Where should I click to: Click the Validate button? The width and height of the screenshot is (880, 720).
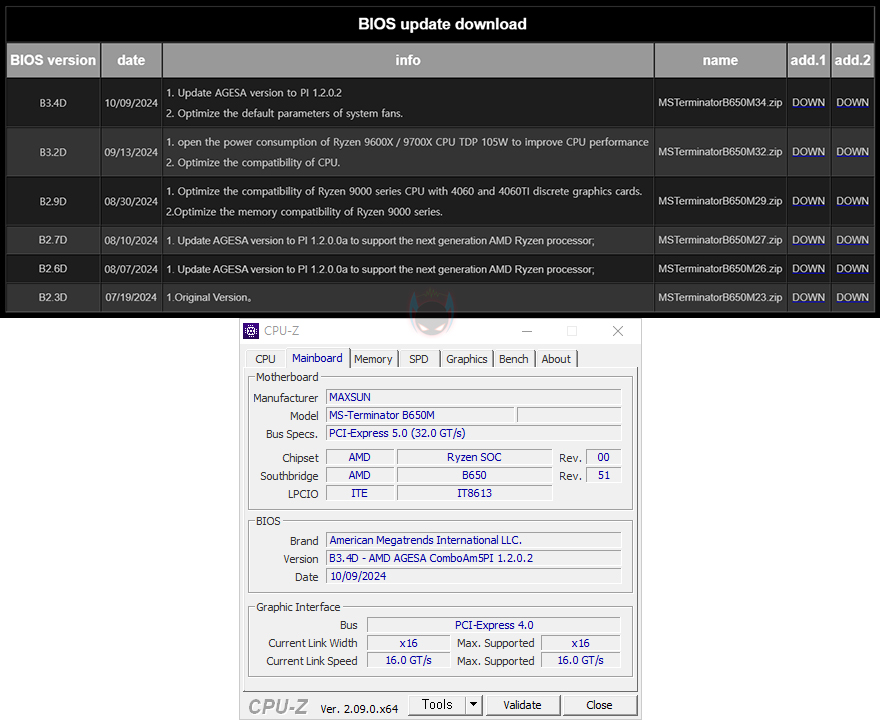[522, 705]
